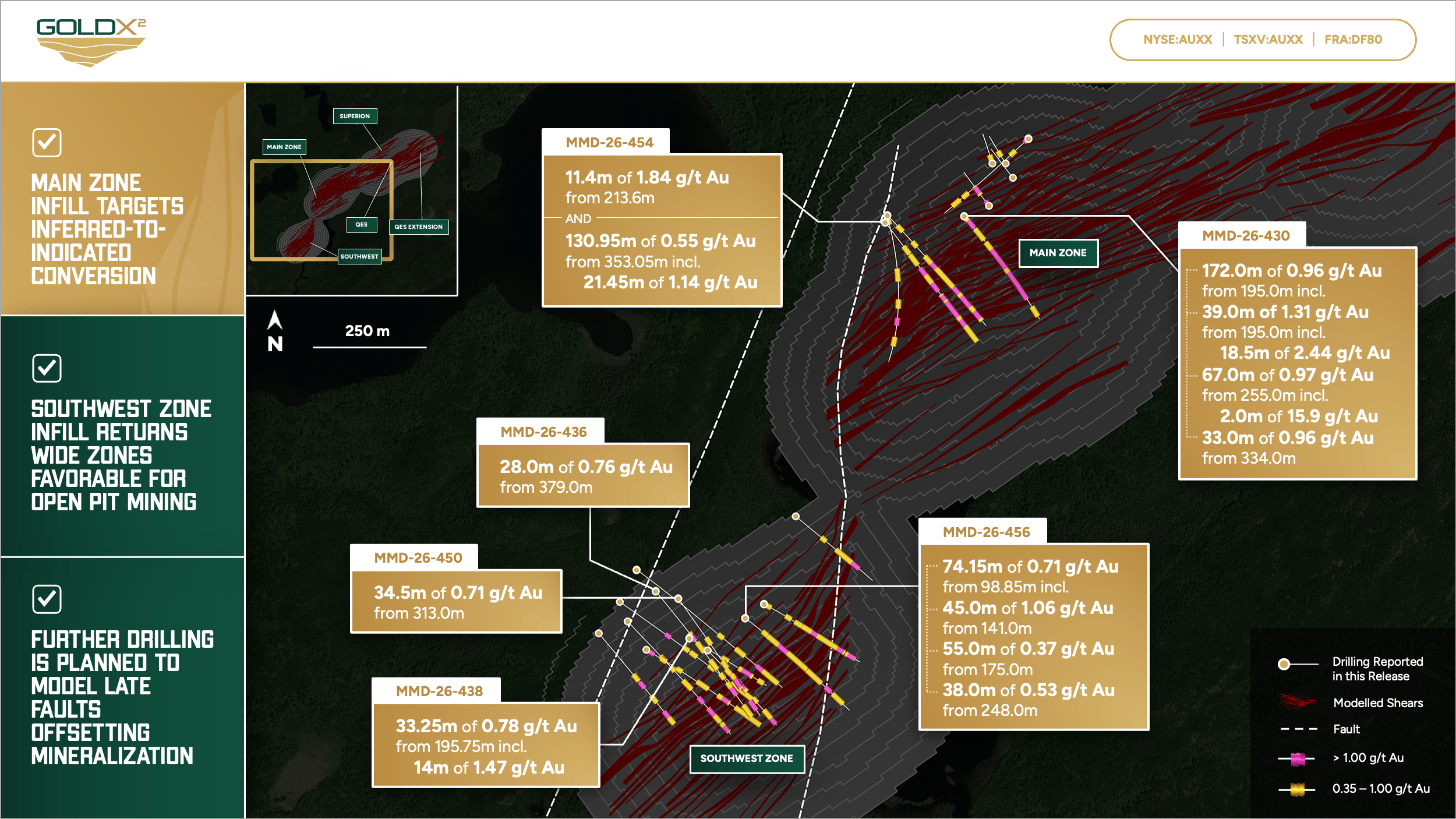Click the MMD-26-450 drill hole tab

pyautogui.click(x=414, y=557)
